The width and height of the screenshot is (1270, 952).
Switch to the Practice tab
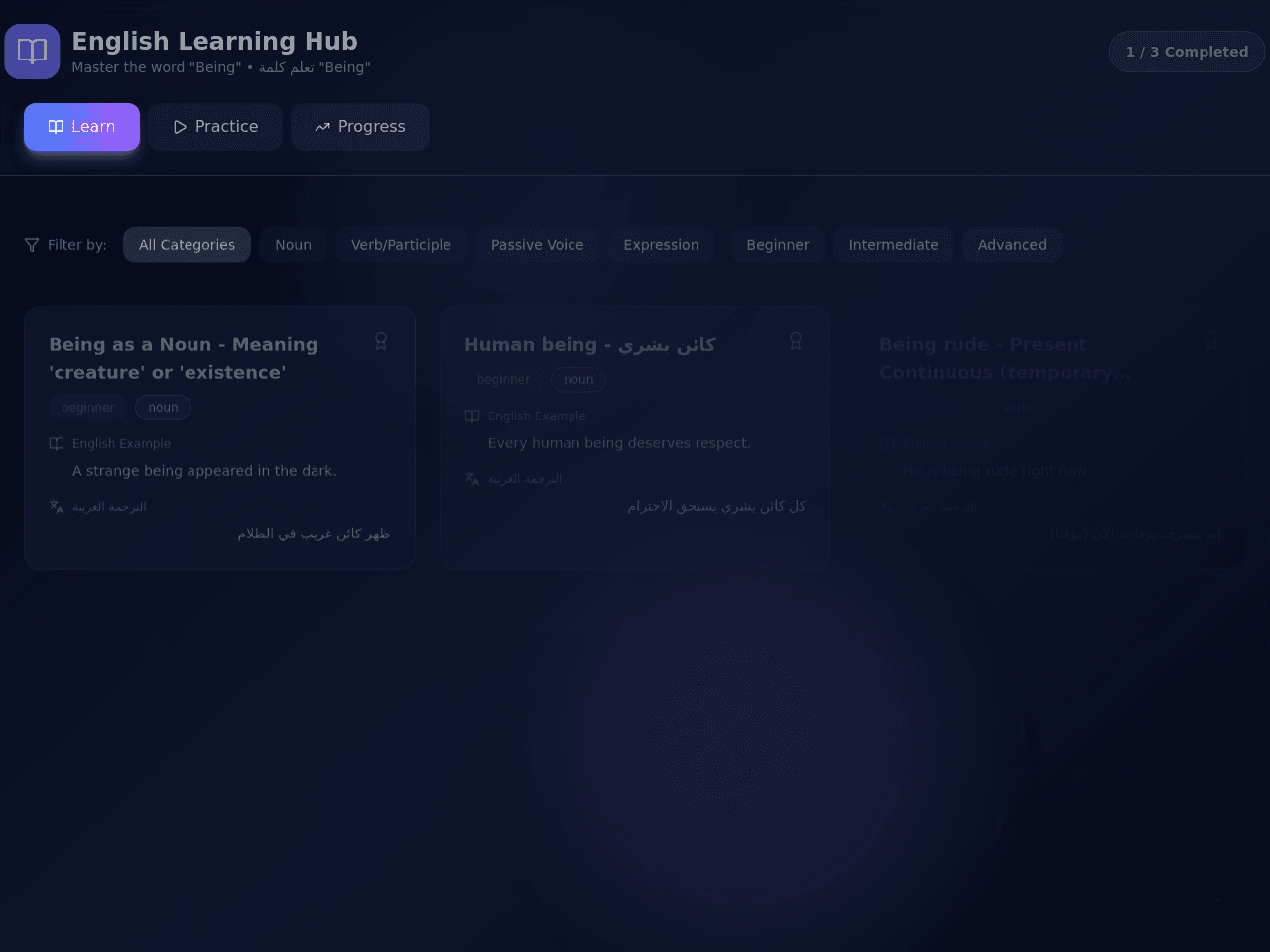click(215, 127)
